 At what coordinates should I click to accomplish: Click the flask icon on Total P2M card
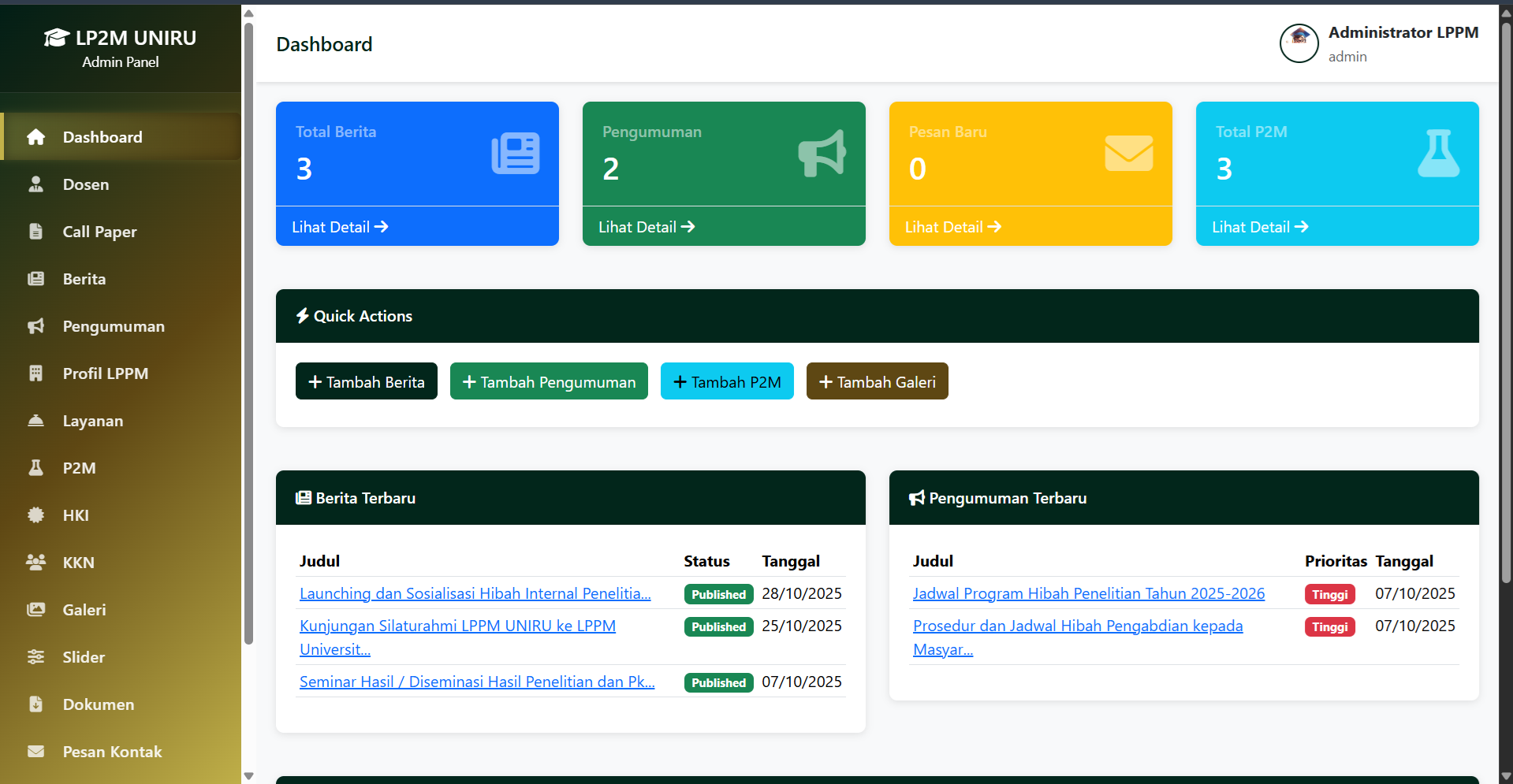(x=1438, y=153)
